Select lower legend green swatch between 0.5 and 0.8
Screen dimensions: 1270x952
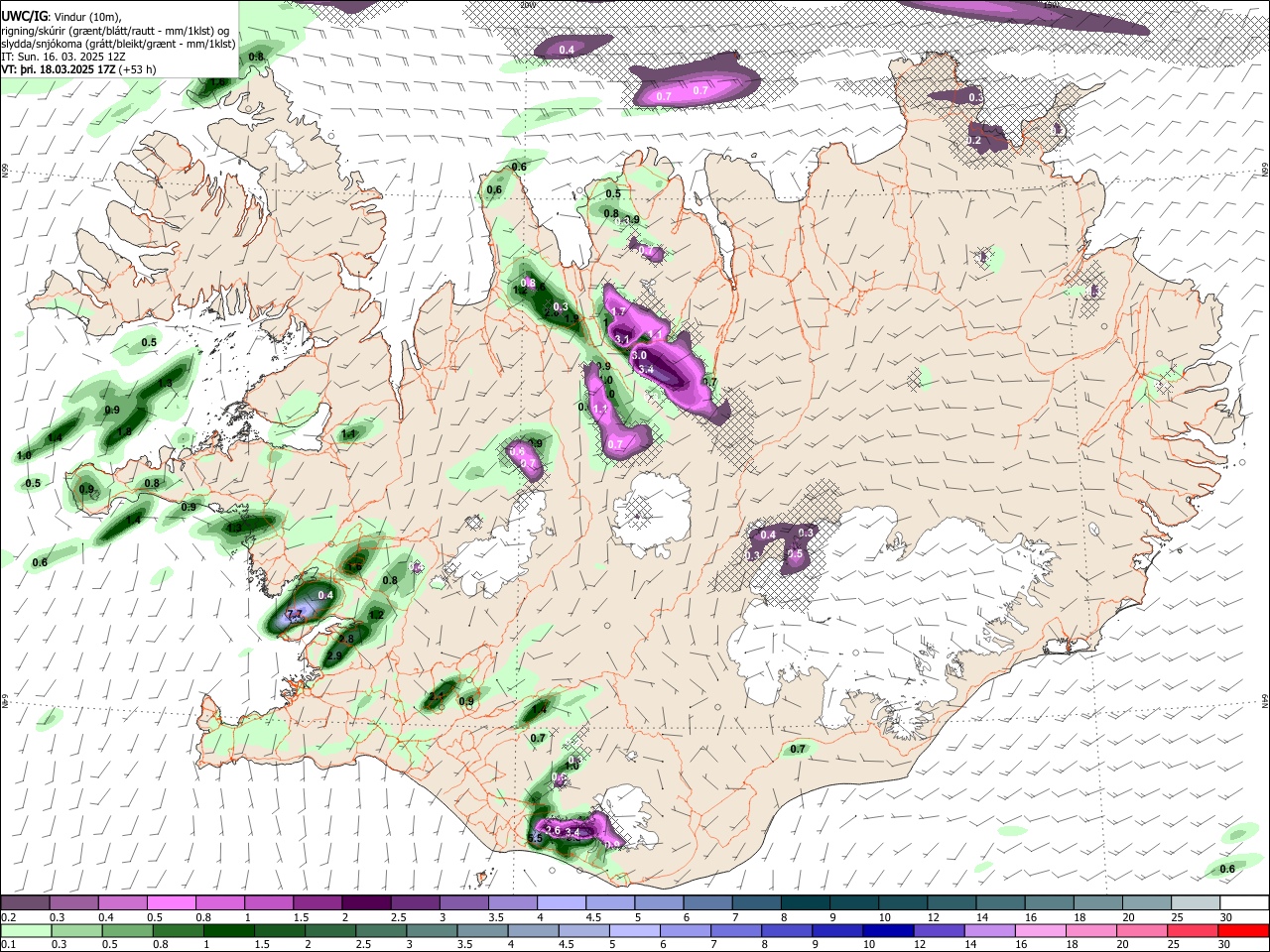point(128,931)
